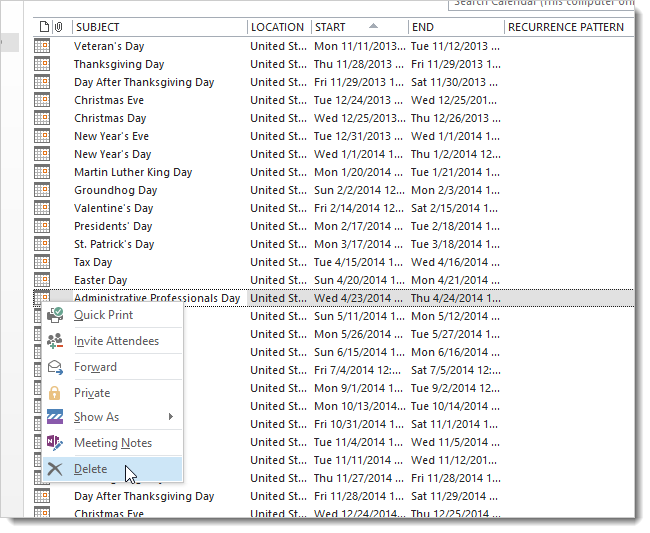Click the calendar icon beside St. Patrick's Day
The image size is (650, 533).
point(42,244)
